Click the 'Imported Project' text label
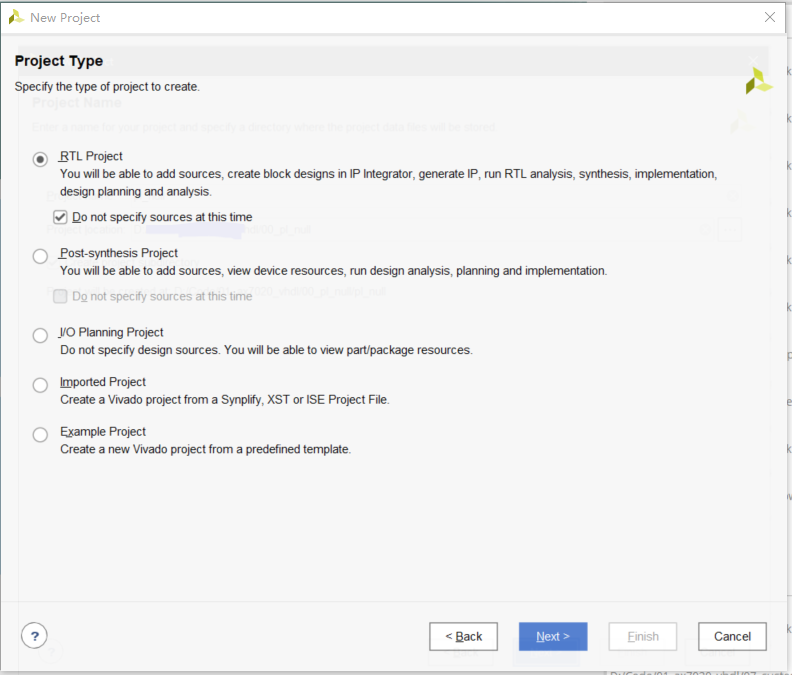Image resolution: width=792 pixels, height=675 pixels. click(103, 382)
